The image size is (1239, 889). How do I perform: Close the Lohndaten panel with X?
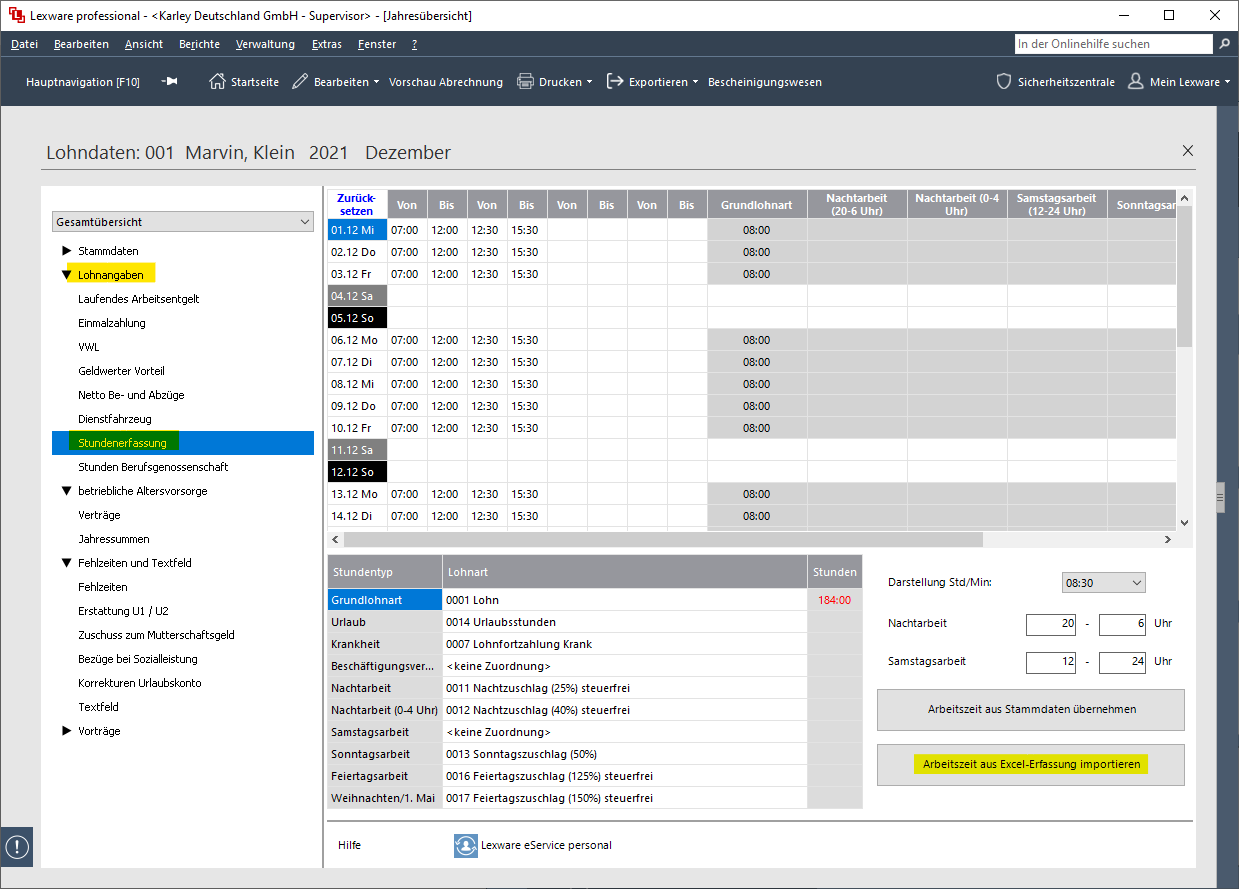pos(1188,151)
